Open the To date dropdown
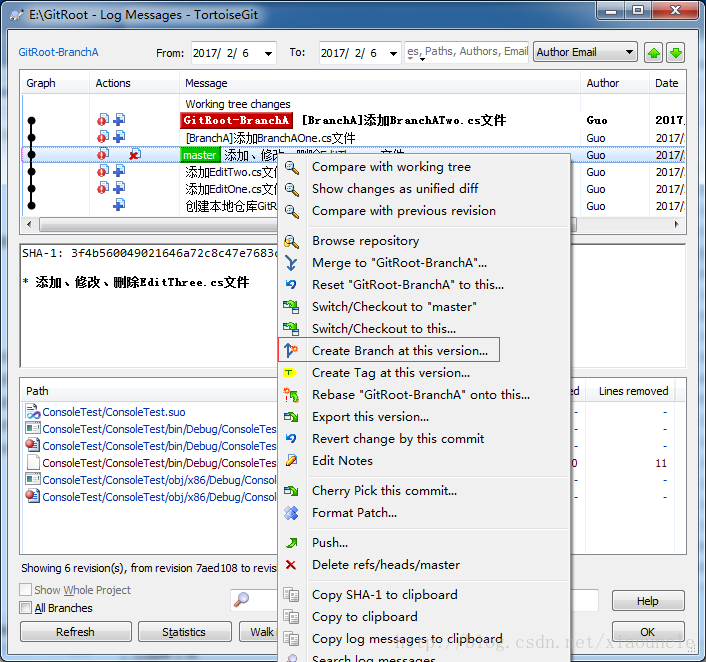 tap(393, 53)
